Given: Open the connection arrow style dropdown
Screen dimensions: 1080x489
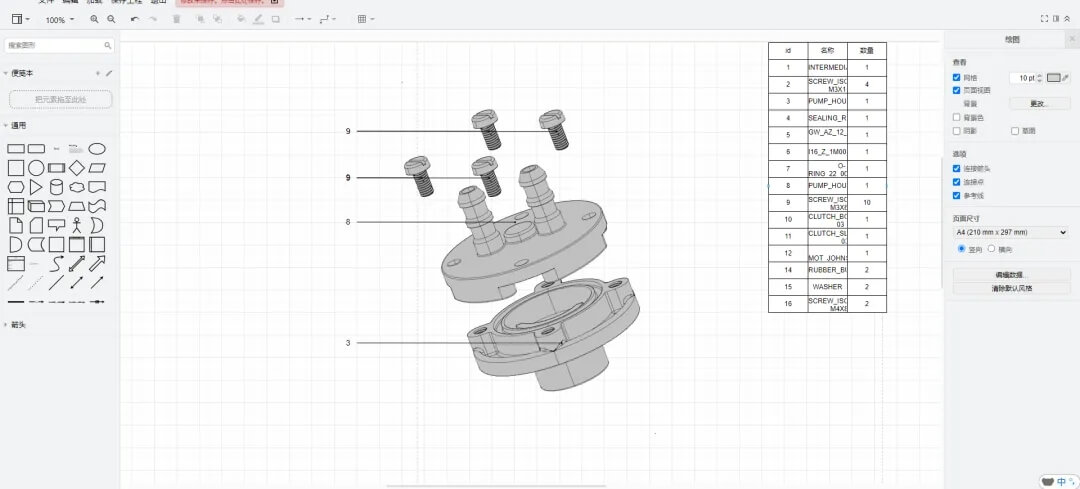Looking at the screenshot, I should (x=302, y=19).
